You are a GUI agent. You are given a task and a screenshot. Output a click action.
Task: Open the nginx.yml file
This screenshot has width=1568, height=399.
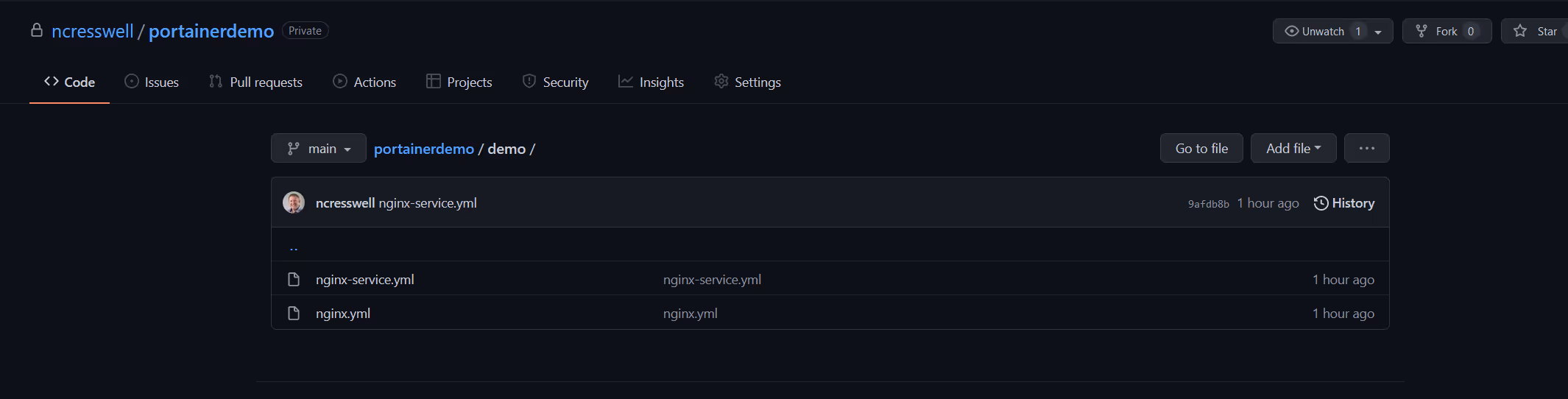[x=343, y=314]
